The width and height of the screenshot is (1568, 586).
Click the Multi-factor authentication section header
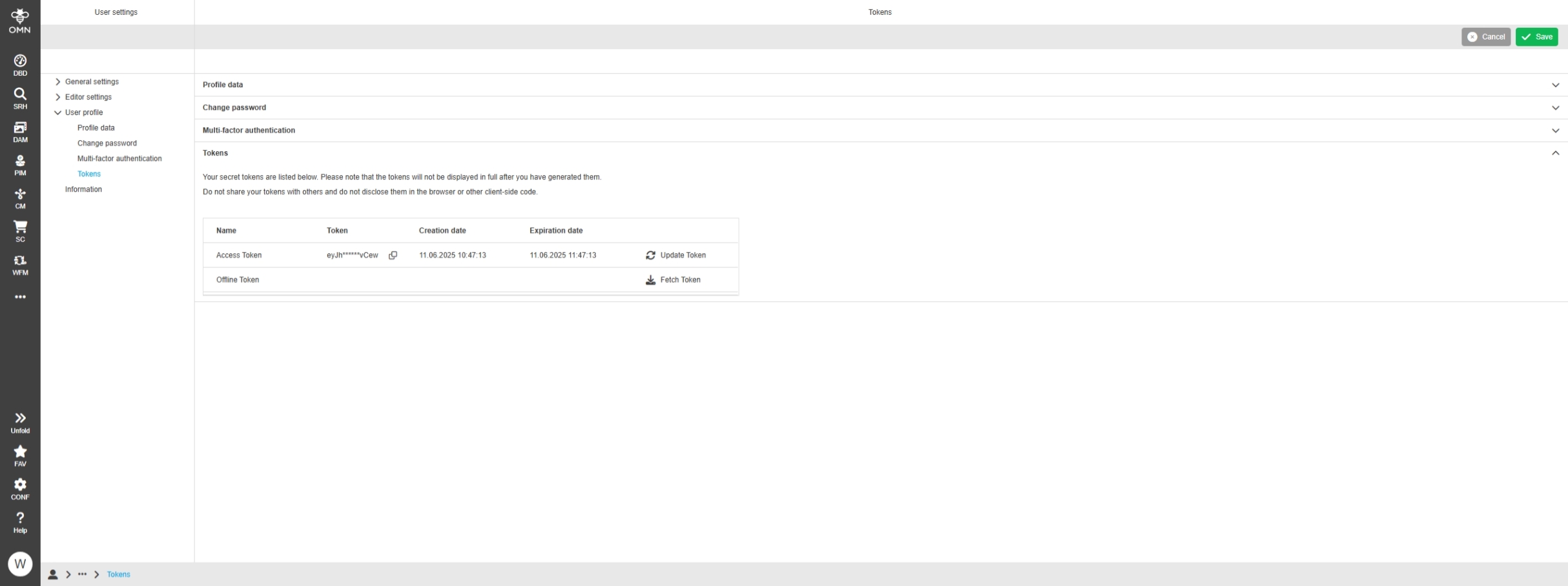pyautogui.click(x=881, y=131)
